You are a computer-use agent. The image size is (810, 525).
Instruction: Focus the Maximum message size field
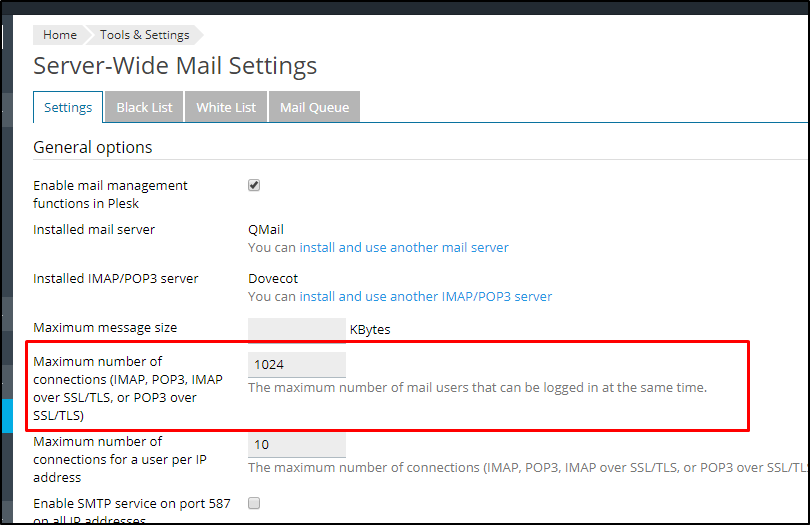tap(297, 328)
